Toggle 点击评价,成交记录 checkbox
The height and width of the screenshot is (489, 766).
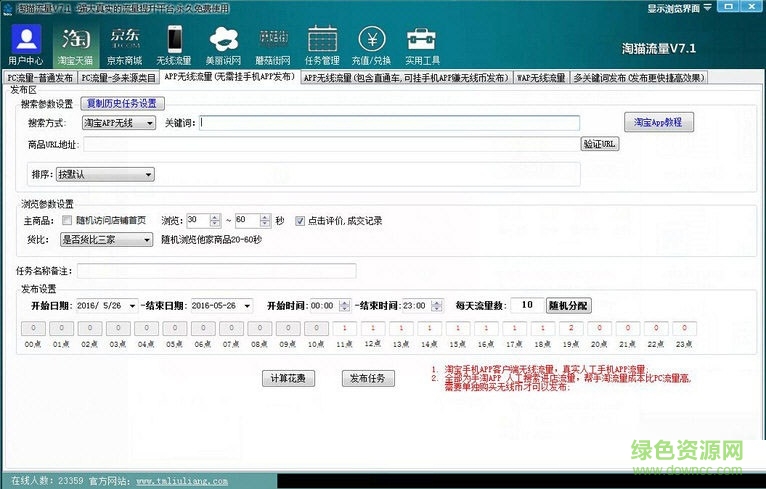pyautogui.click(x=299, y=221)
